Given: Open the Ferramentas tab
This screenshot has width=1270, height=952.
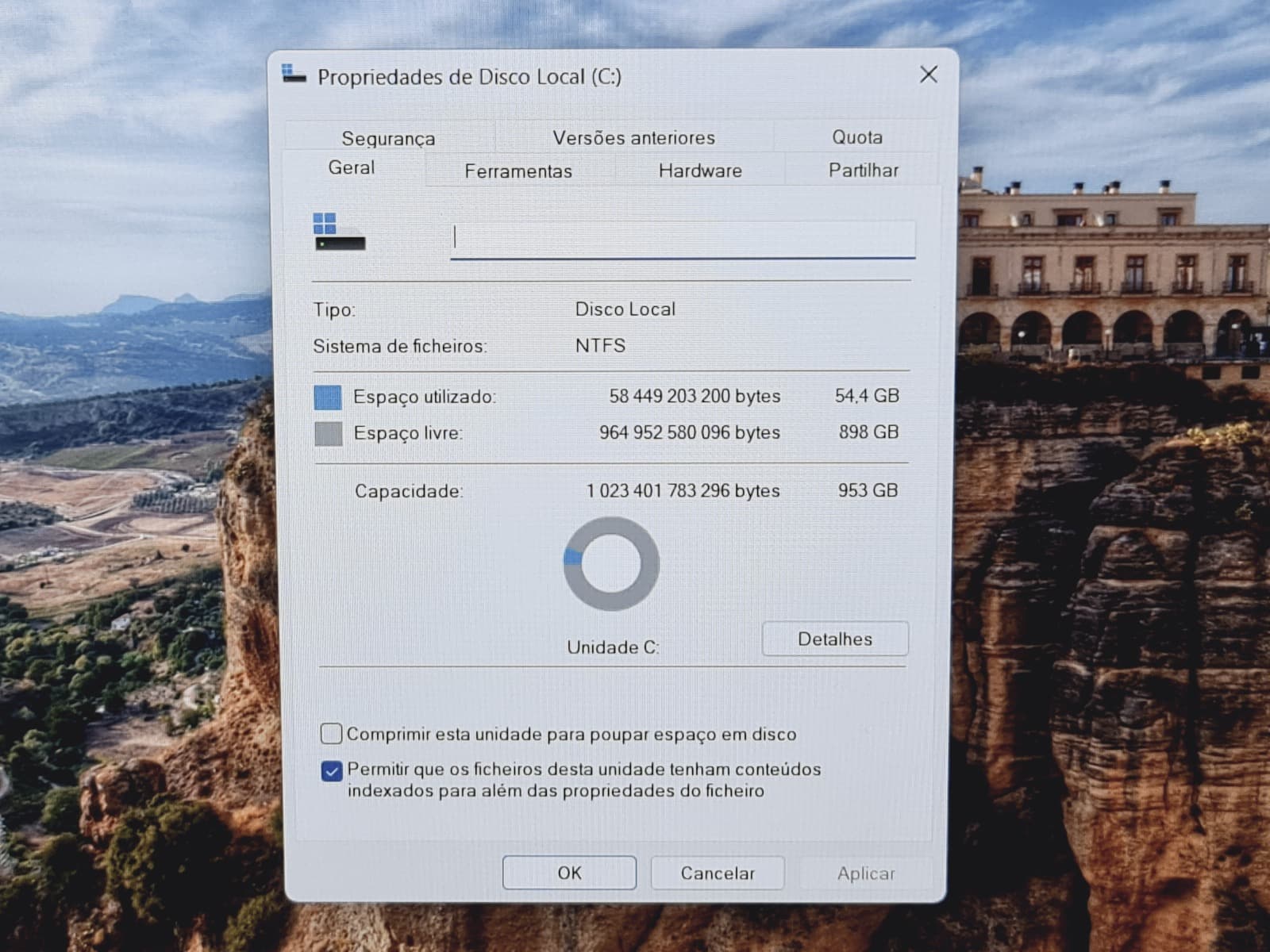Looking at the screenshot, I should pos(518,171).
